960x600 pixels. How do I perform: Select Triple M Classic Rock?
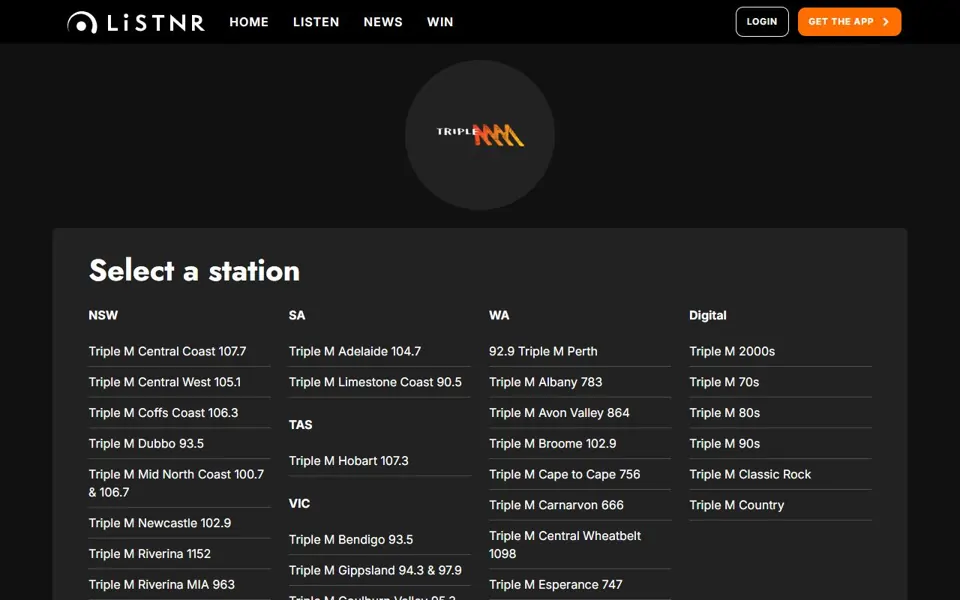(750, 474)
